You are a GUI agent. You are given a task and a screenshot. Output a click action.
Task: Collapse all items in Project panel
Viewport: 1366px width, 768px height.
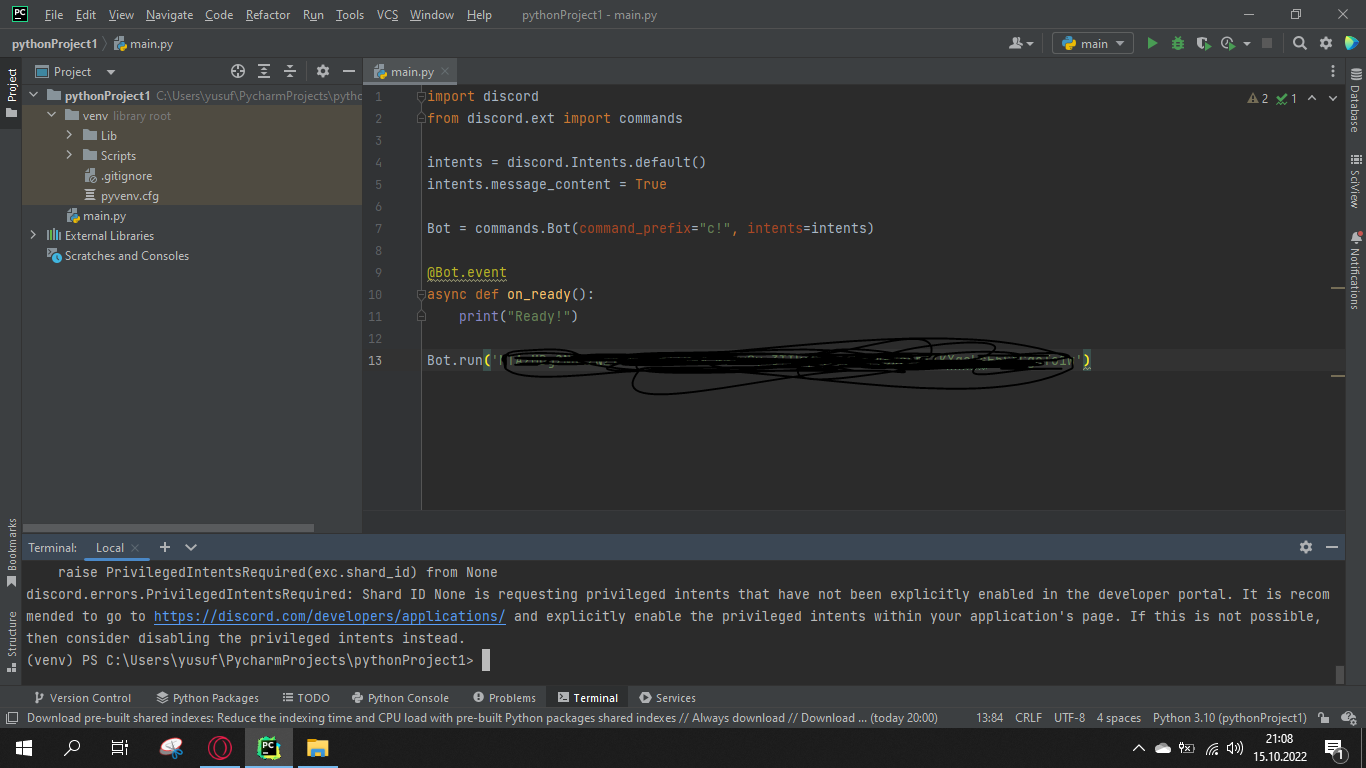click(x=290, y=71)
